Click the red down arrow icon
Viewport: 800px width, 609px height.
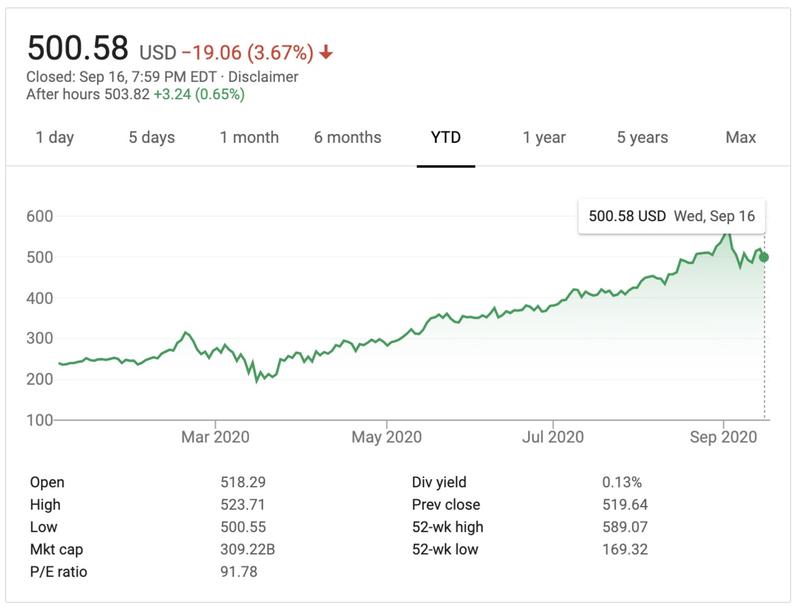coord(326,52)
